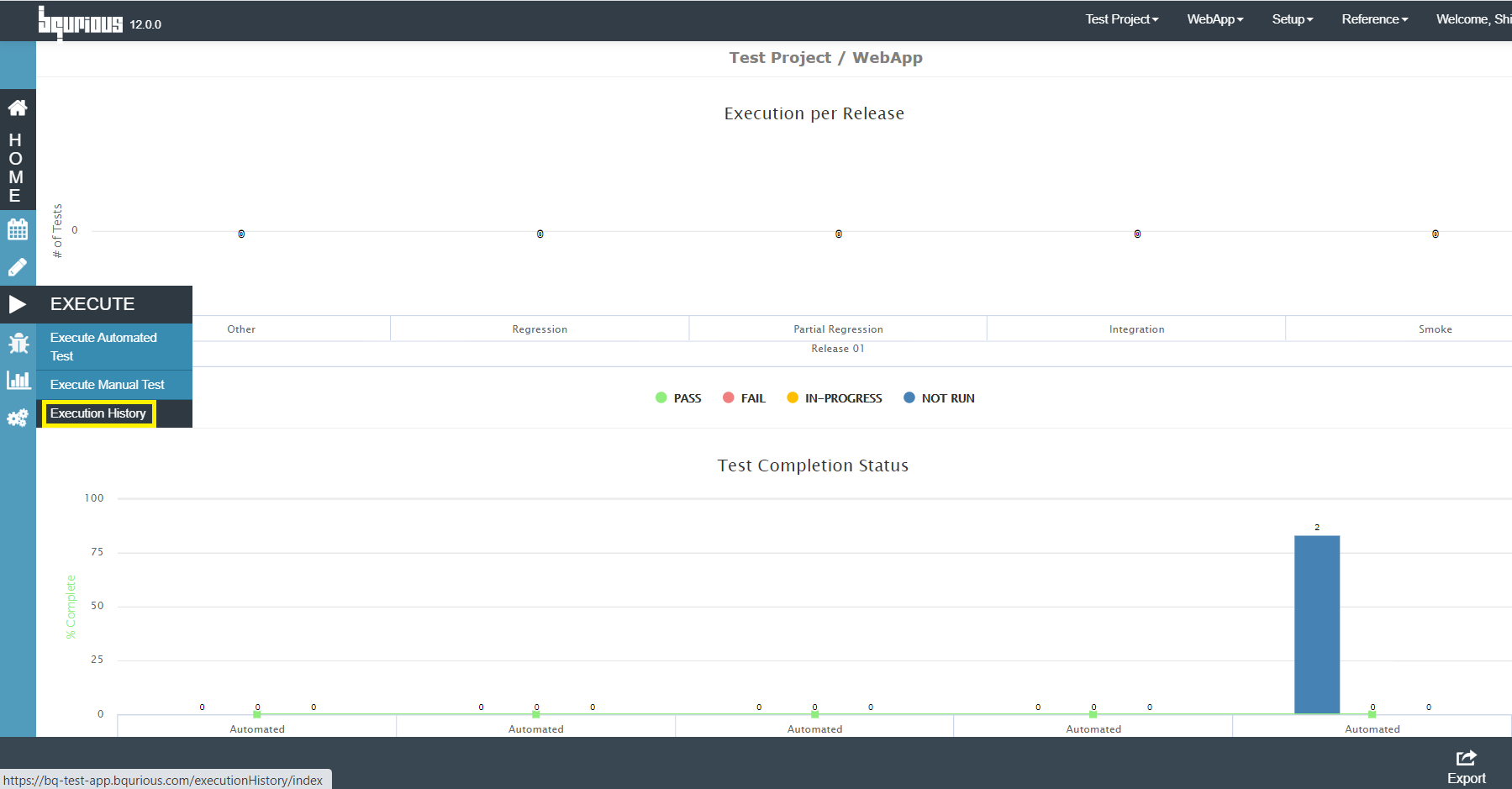Open Execution History link
Image resolution: width=1512 pixels, height=789 pixels.
click(98, 413)
